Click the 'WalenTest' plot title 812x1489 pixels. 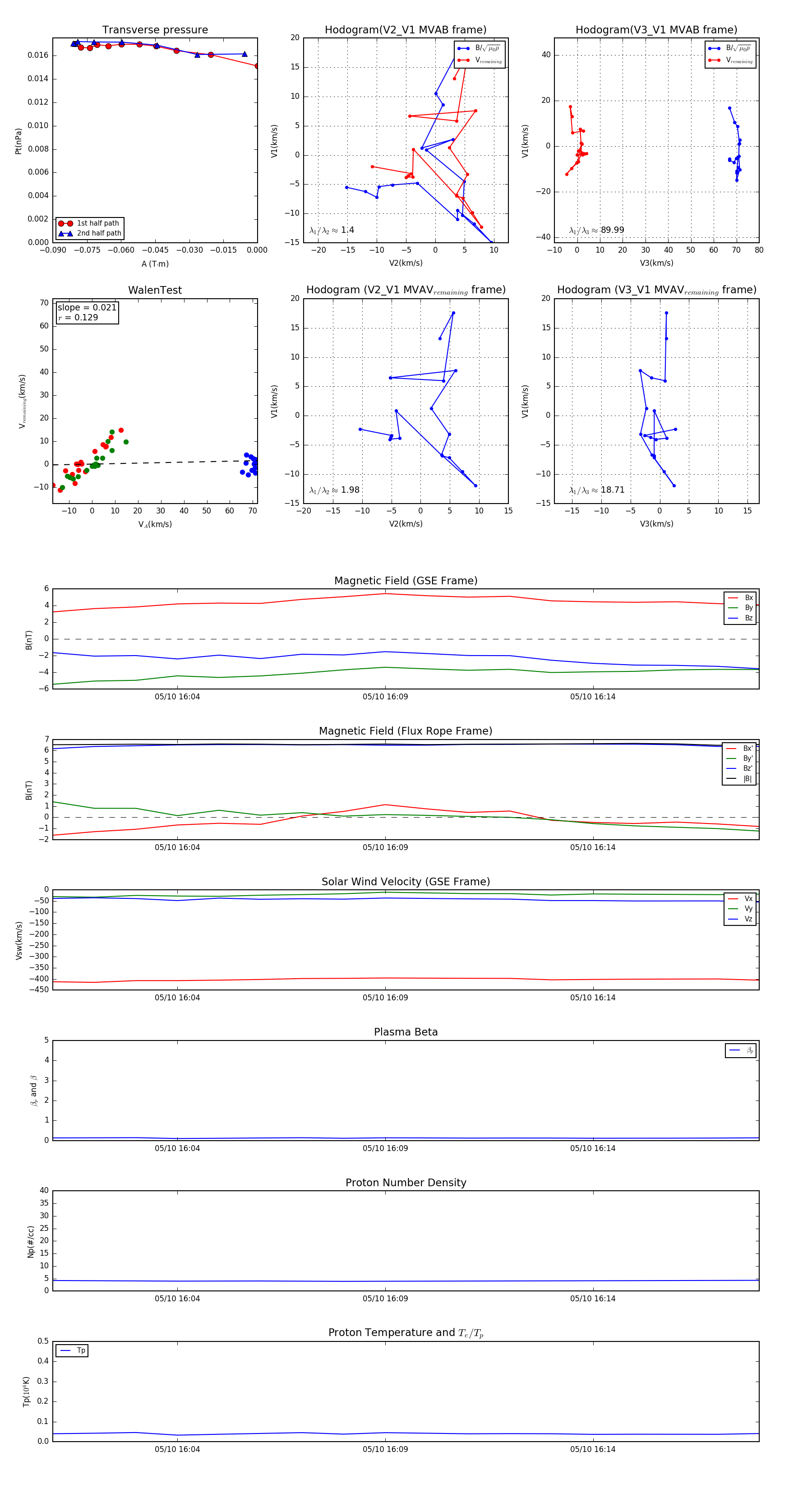click(x=155, y=290)
